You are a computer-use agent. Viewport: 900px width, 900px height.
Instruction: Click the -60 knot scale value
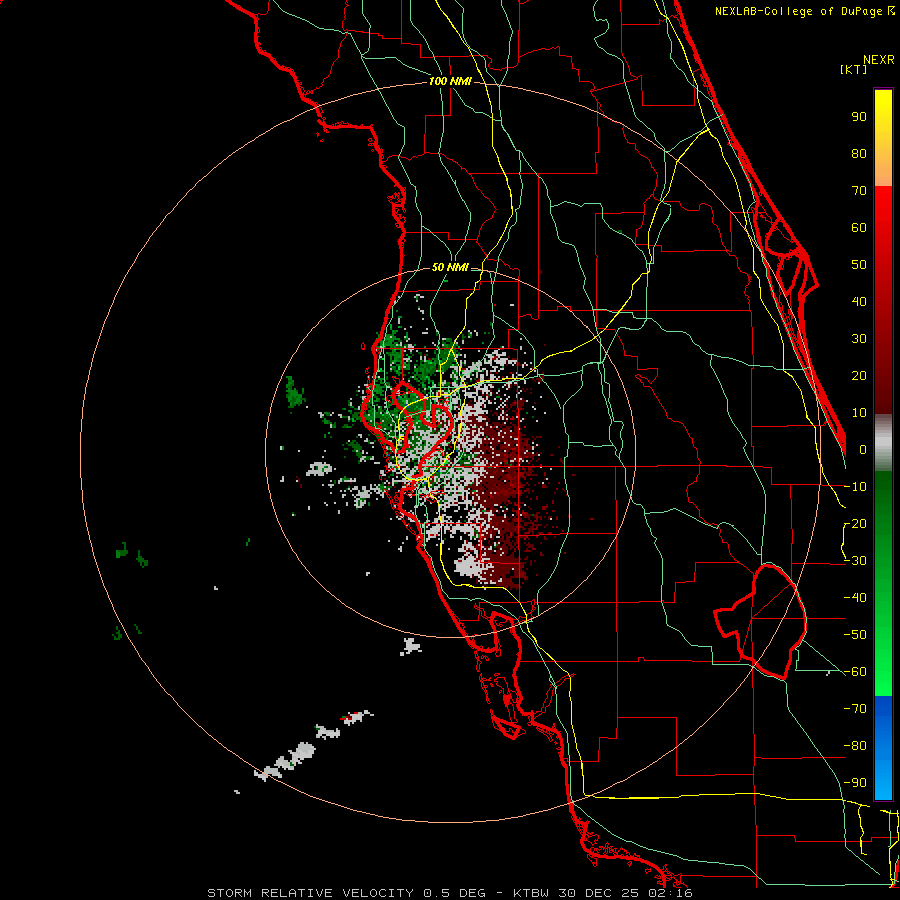[x=855, y=672]
